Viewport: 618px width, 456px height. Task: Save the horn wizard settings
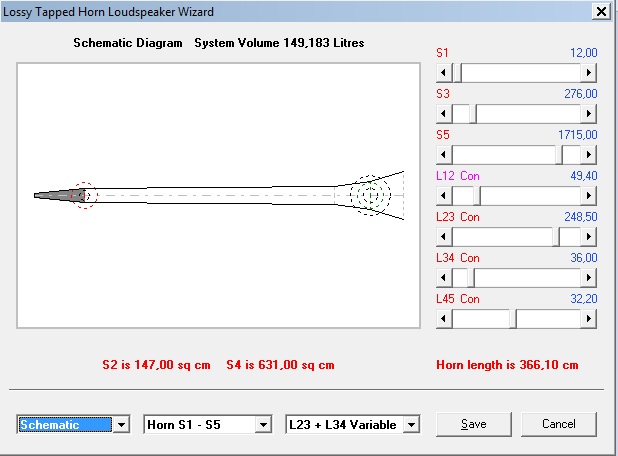click(473, 424)
